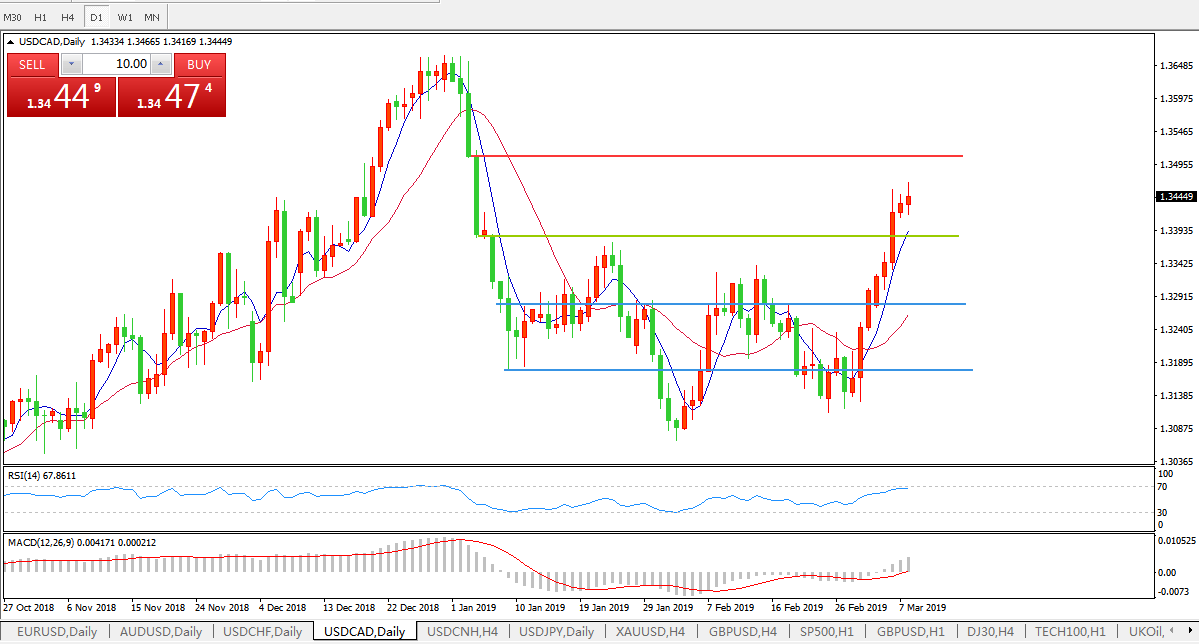Select the H4 timeframe button
This screenshot has width=1199, height=644.
pos(68,17)
